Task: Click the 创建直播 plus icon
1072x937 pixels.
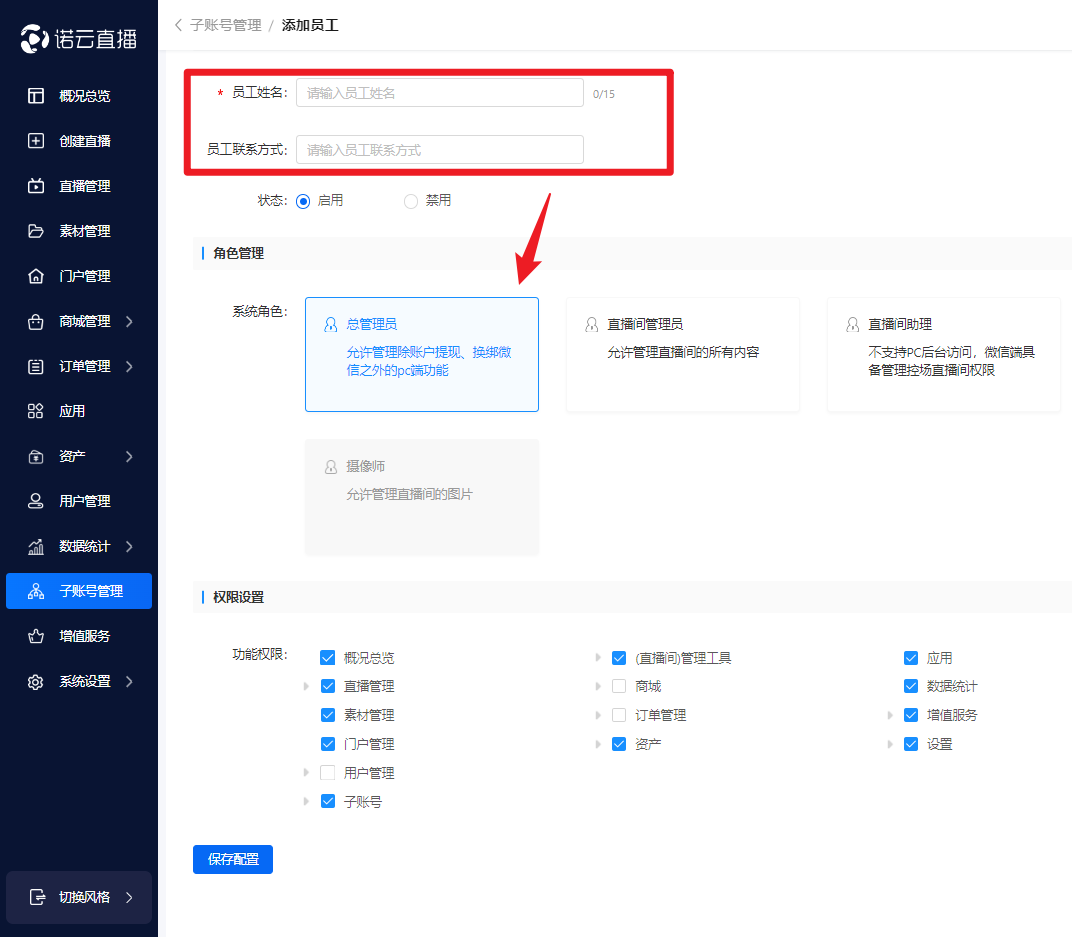Action: coord(36,141)
